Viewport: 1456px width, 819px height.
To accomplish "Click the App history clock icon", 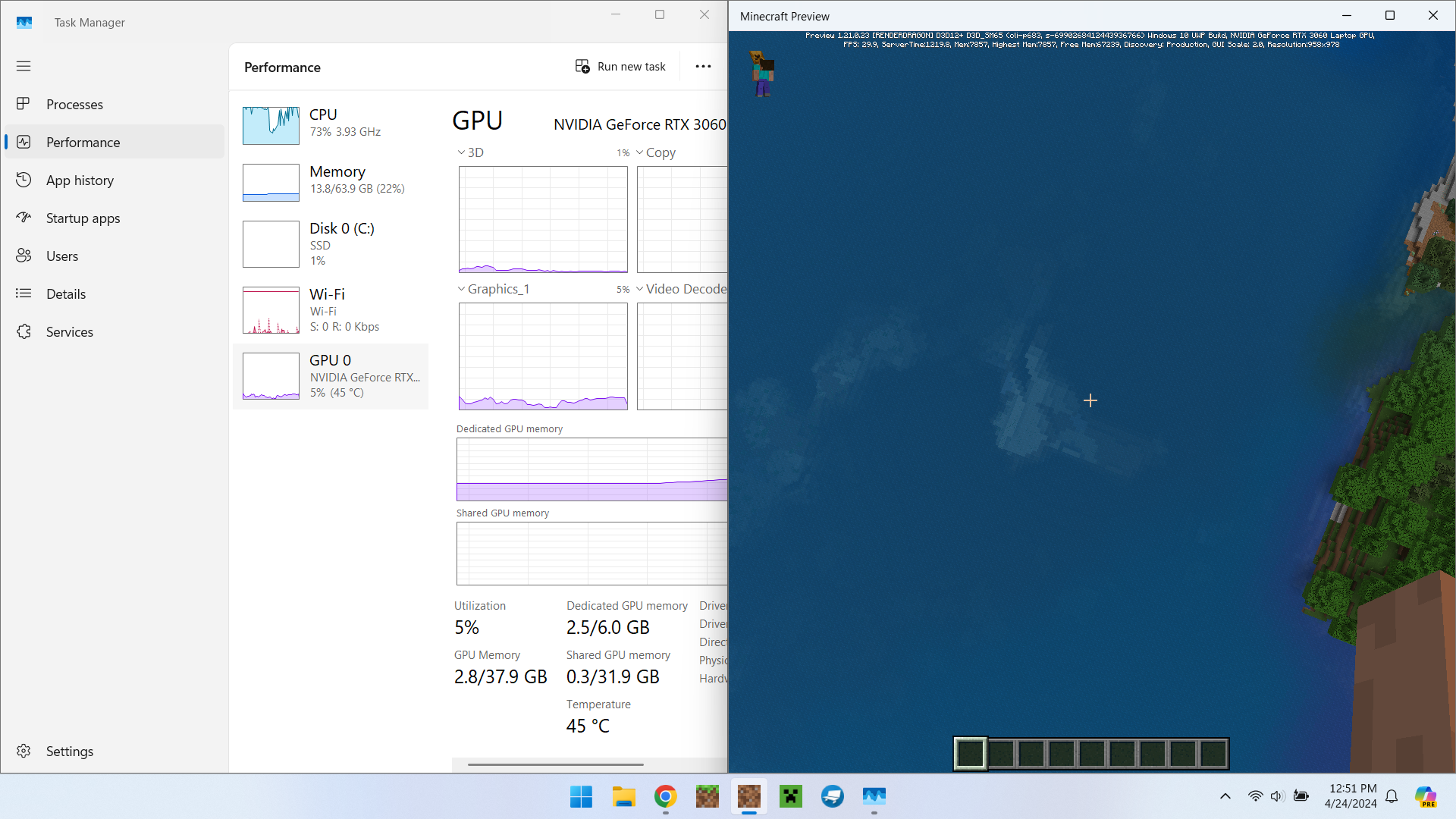I will coord(24,180).
